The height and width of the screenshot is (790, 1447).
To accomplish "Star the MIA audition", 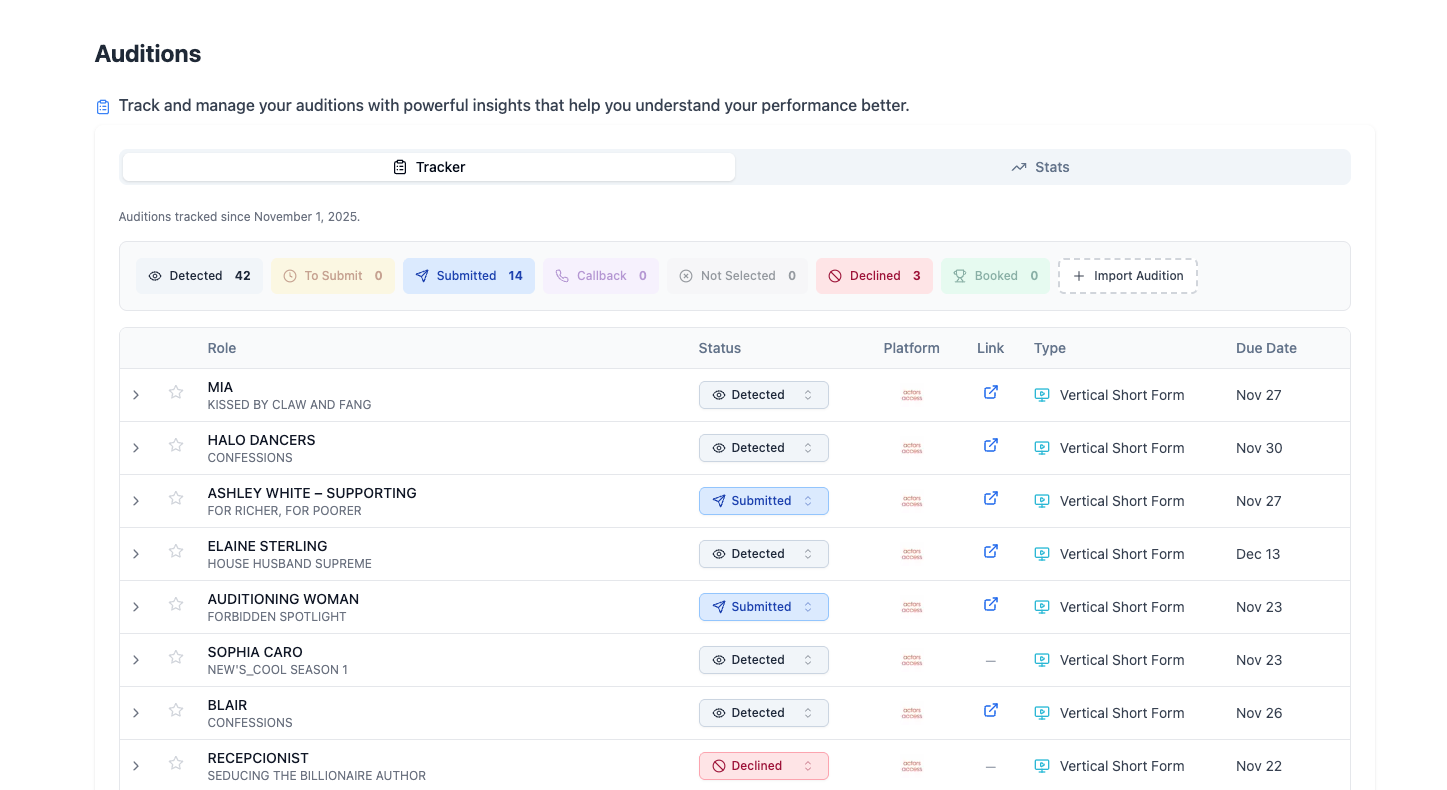I will tap(175, 392).
